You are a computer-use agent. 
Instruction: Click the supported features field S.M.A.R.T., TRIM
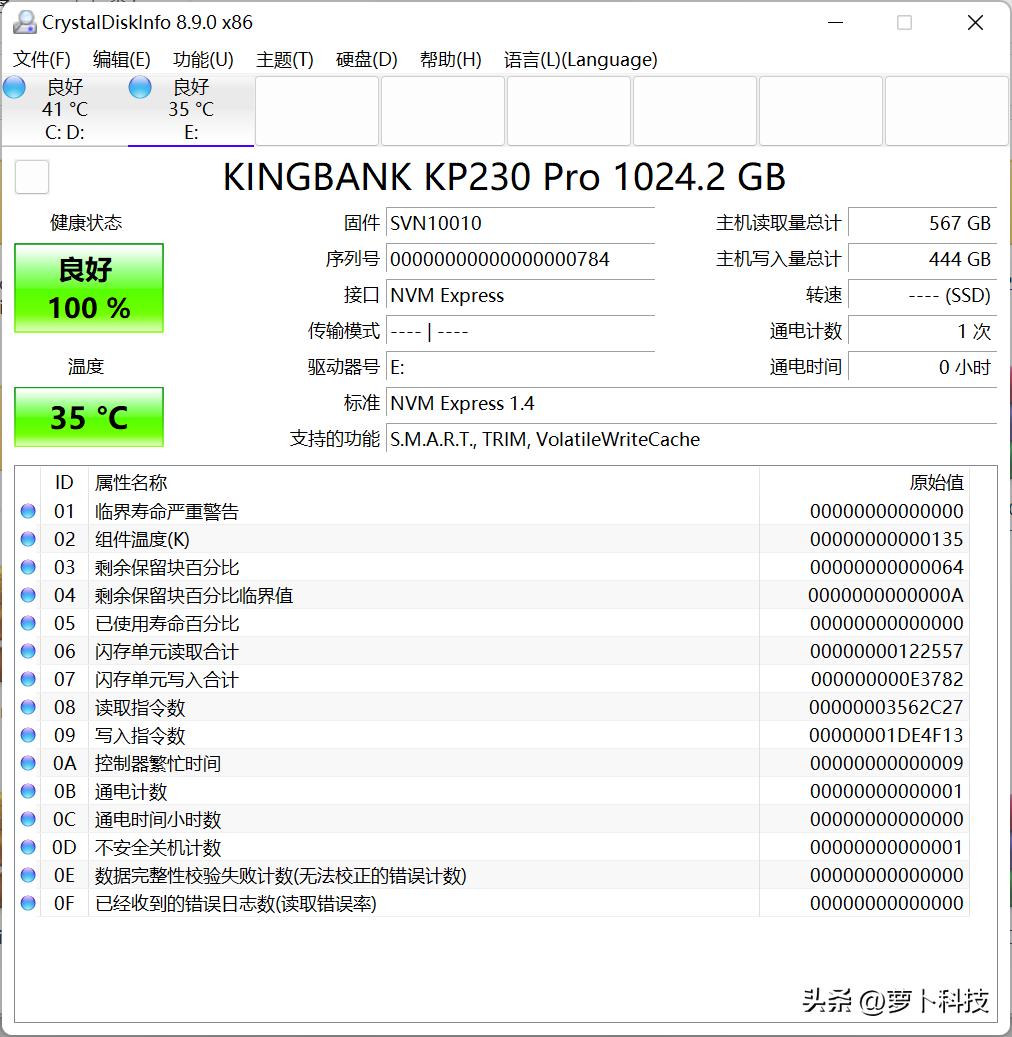[691, 439]
